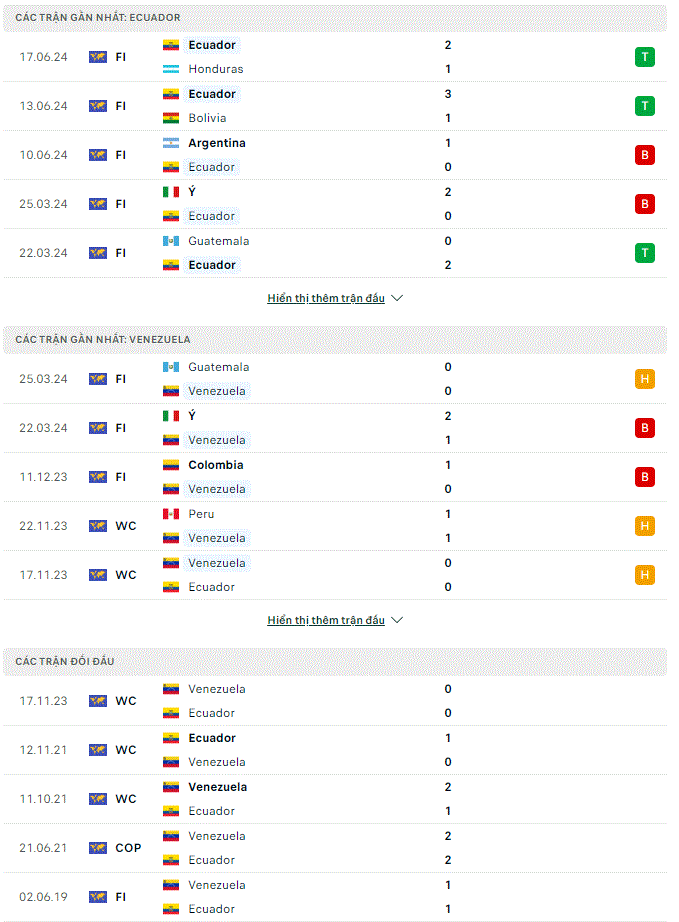679x922 pixels.
Task: Click the Argentina flag icon
Action: click(x=170, y=143)
